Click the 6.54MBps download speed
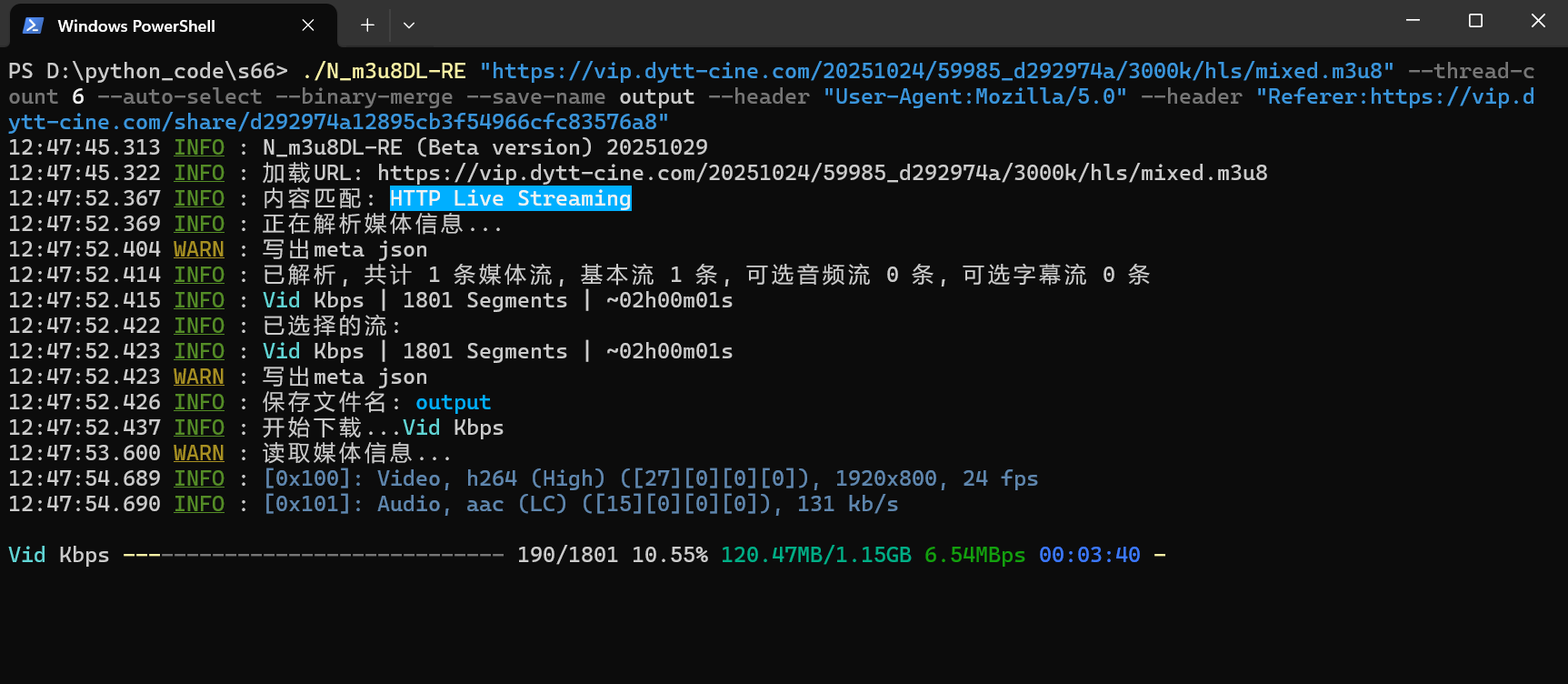The width and height of the screenshot is (1568, 684). pyautogui.click(x=975, y=555)
